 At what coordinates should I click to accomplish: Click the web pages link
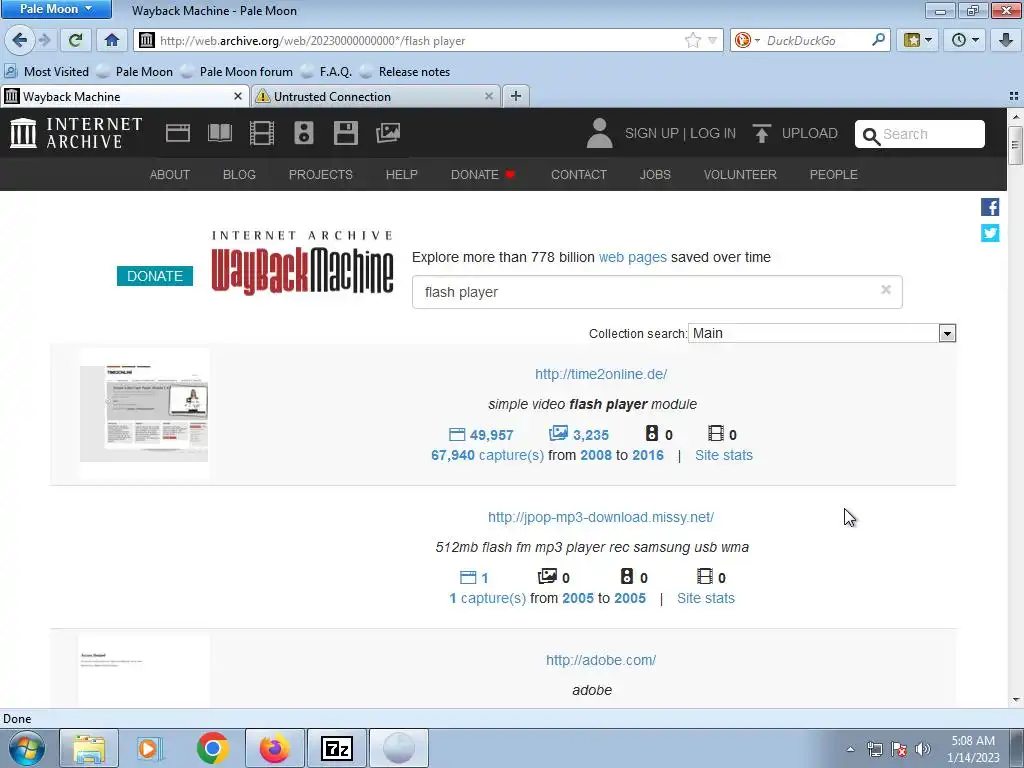point(633,257)
